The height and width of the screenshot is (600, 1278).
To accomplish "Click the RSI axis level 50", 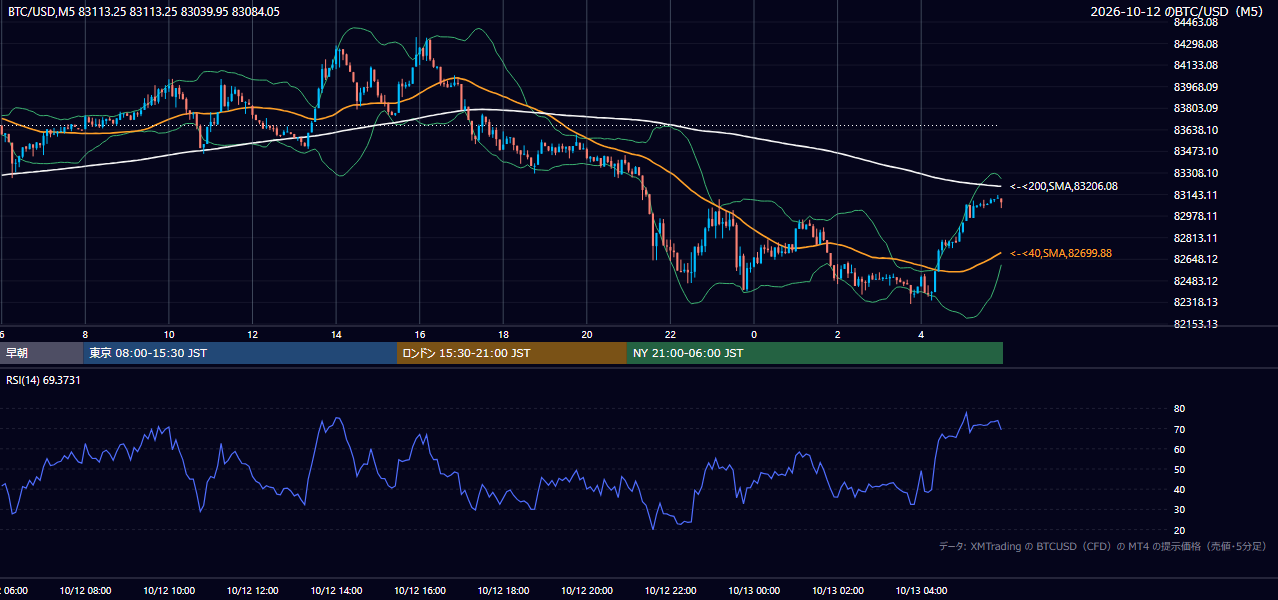I will 1179,469.
